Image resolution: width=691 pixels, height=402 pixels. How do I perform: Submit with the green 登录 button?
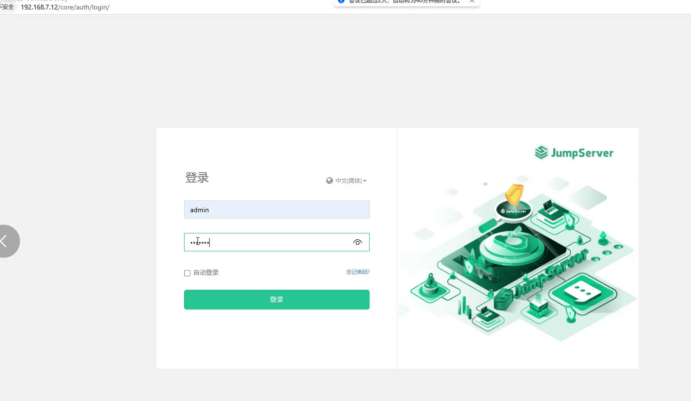277,299
